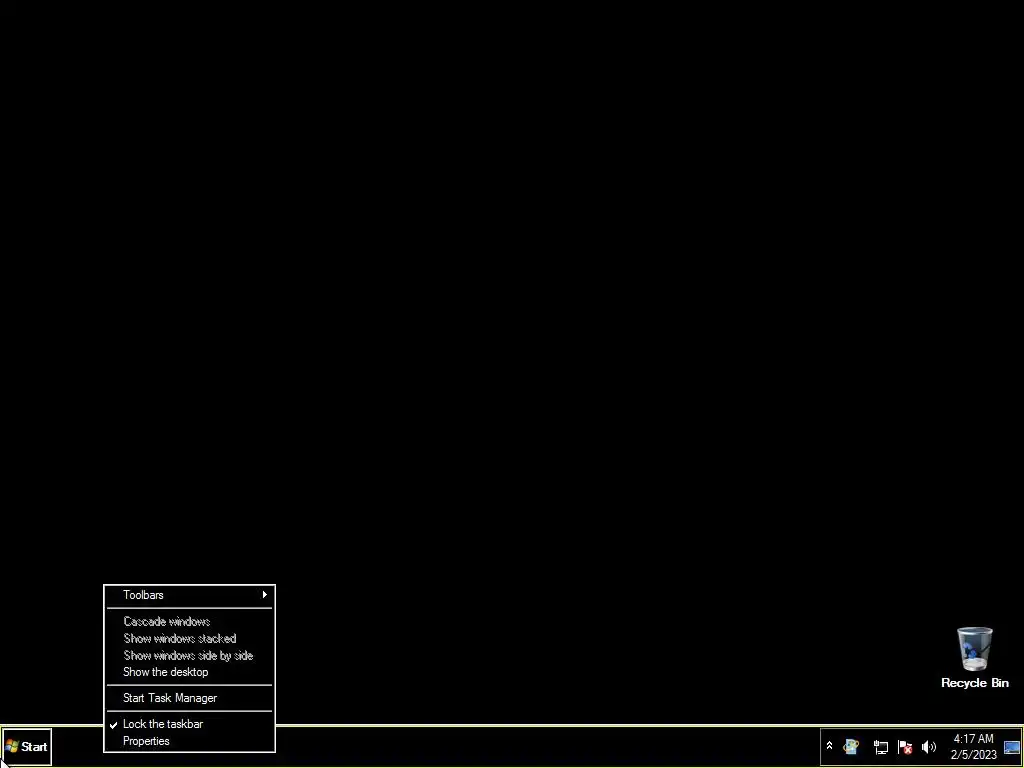Click Show windows side by side entry
The height and width of the screenshot is (768, 1024).
[x=189, y=655]
